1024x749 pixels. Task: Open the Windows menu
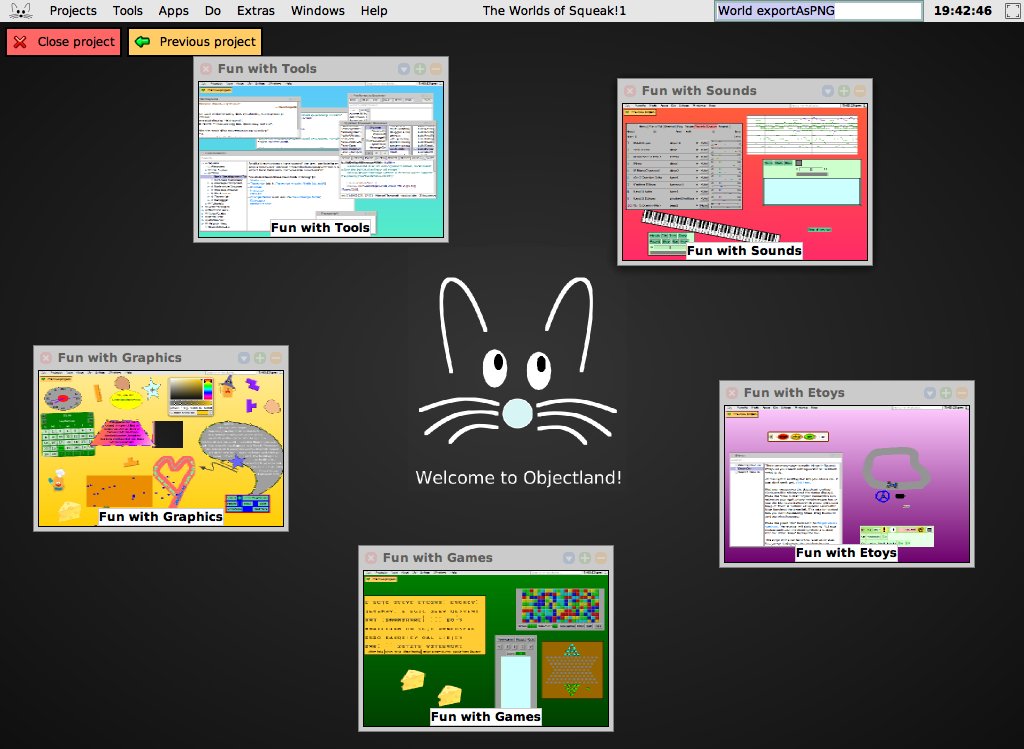318,10
